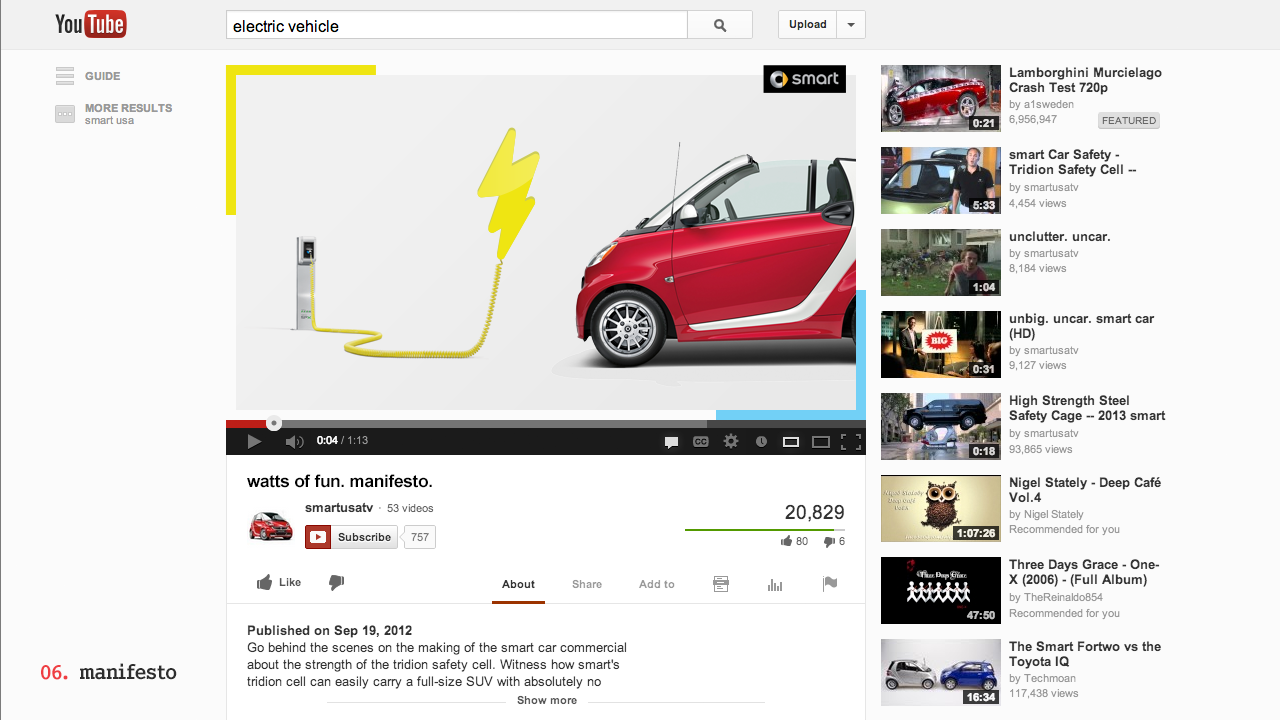The width and height of the screenshot is (1280, 720).
Task: Mute the video with the speaker icon
Action: point(294,441)
